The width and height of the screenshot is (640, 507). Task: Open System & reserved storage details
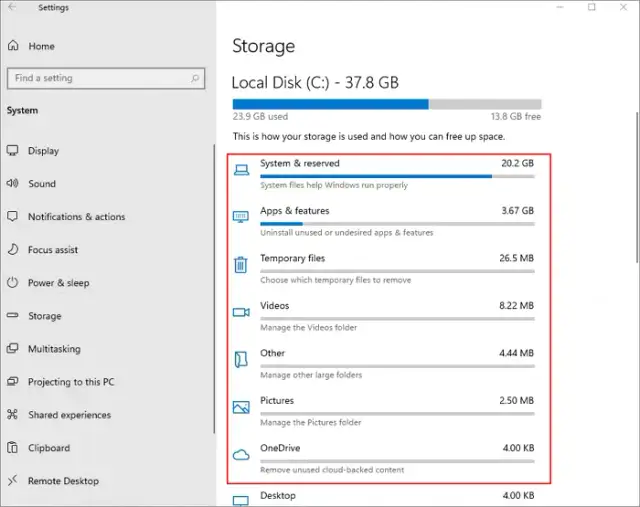click(384, 174)
